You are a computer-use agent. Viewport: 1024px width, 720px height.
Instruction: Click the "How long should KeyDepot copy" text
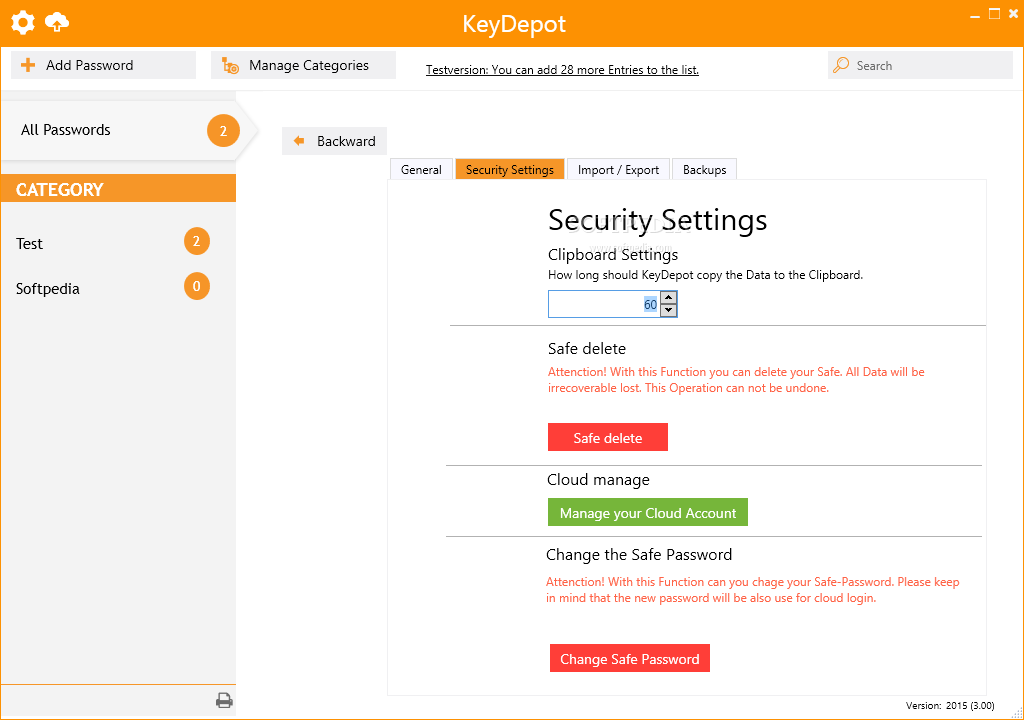coord(705,275)
